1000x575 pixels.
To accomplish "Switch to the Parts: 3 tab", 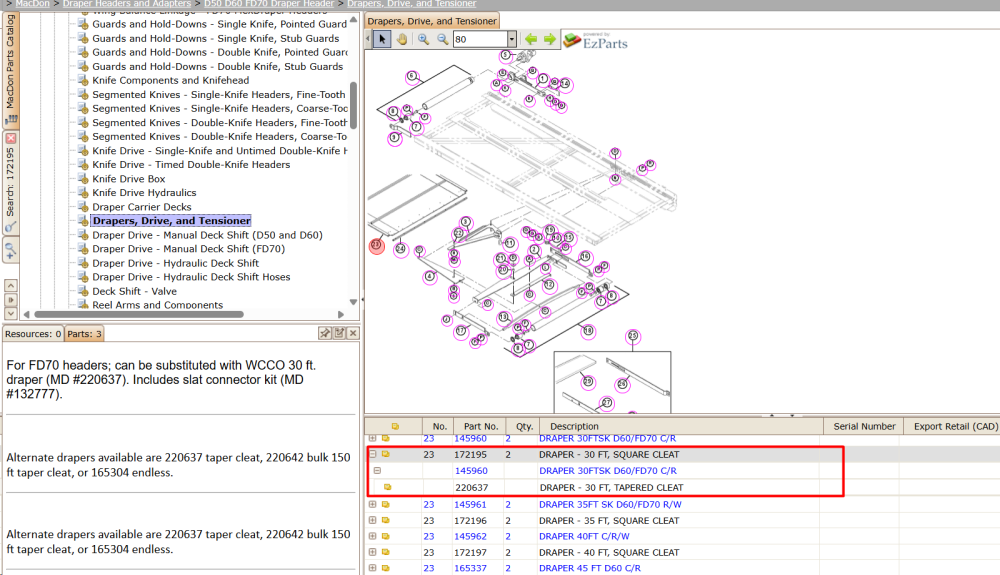I will pos(84,334).
